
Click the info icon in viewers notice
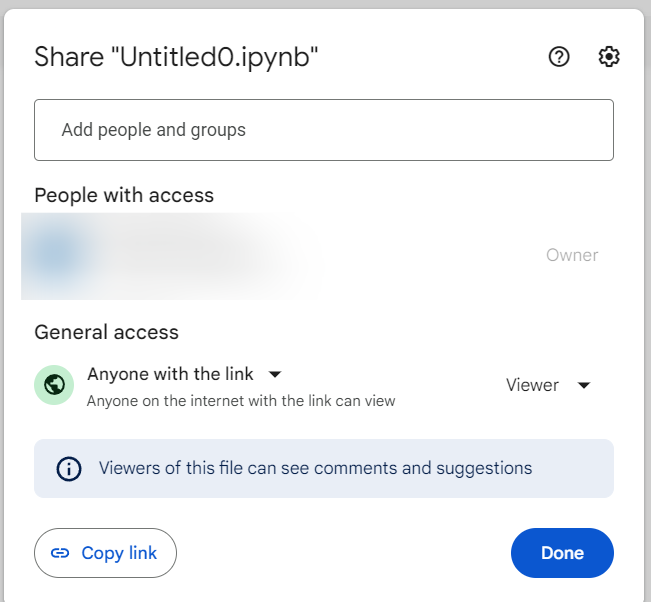click(x=68, y=468)
